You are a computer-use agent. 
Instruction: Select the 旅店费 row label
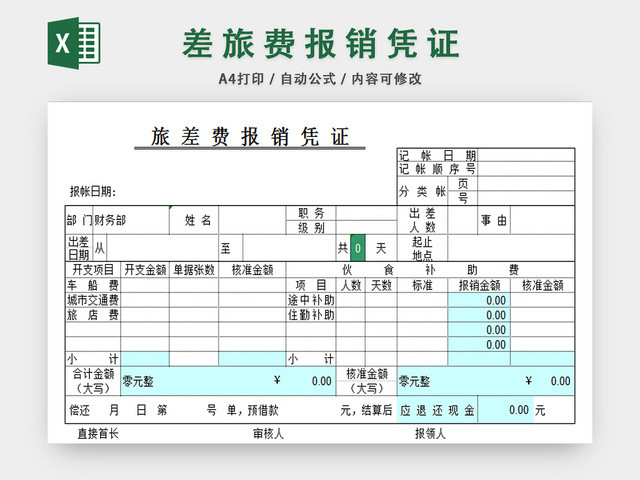click(93, 315)
